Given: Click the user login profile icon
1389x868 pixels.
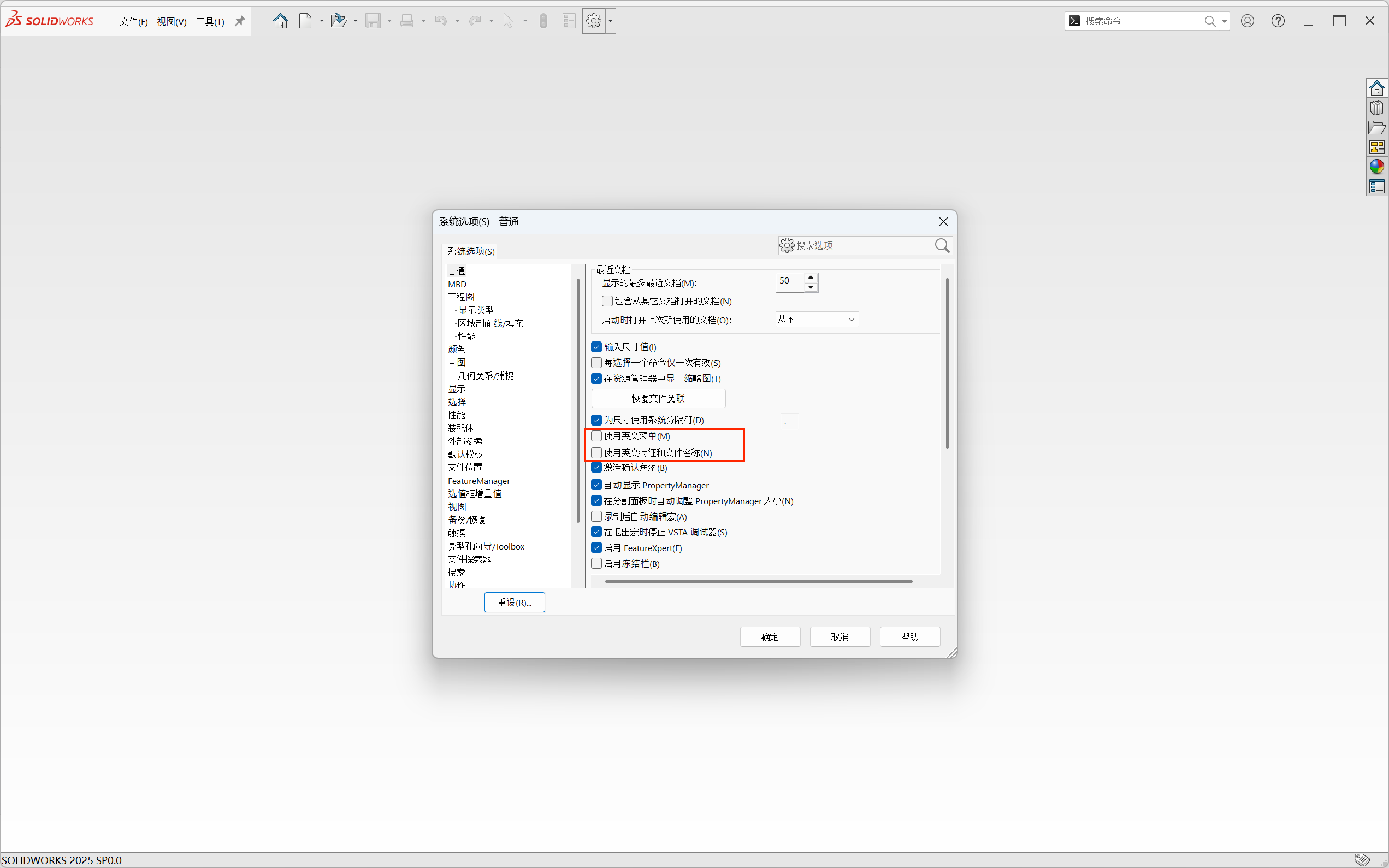Looking at the screenshot, I should pos(1247,21).
